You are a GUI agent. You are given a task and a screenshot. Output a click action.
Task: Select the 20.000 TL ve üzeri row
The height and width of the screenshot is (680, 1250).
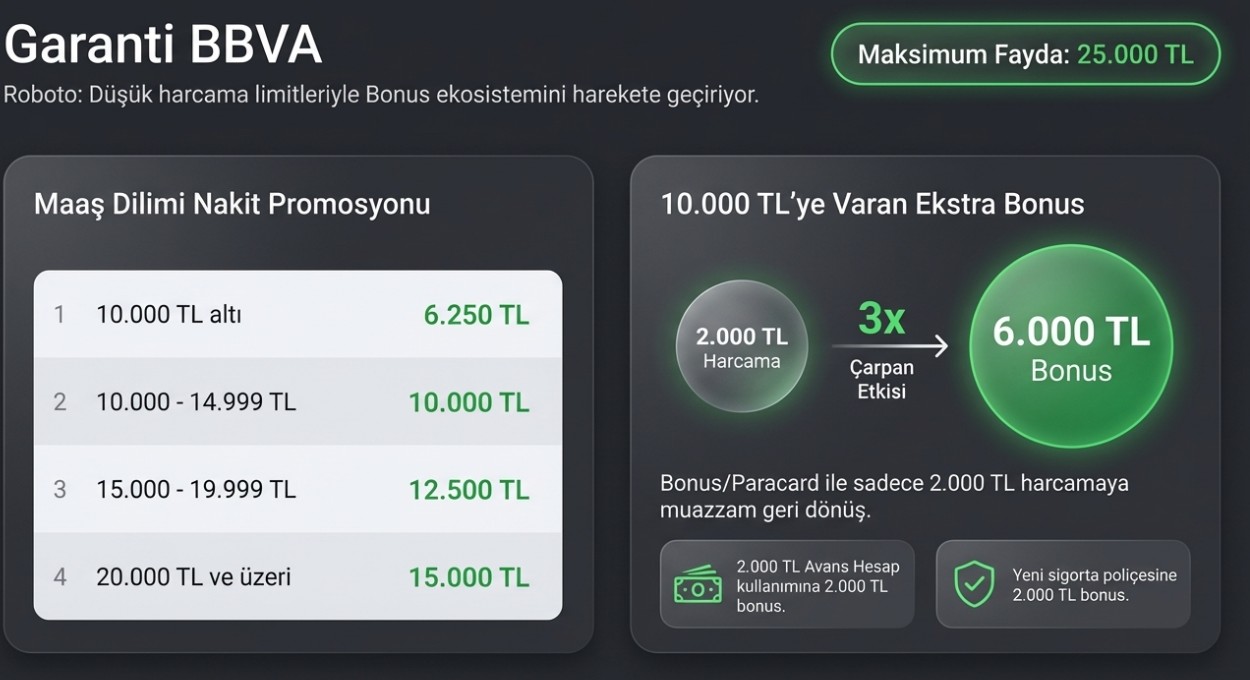[298, 577]
